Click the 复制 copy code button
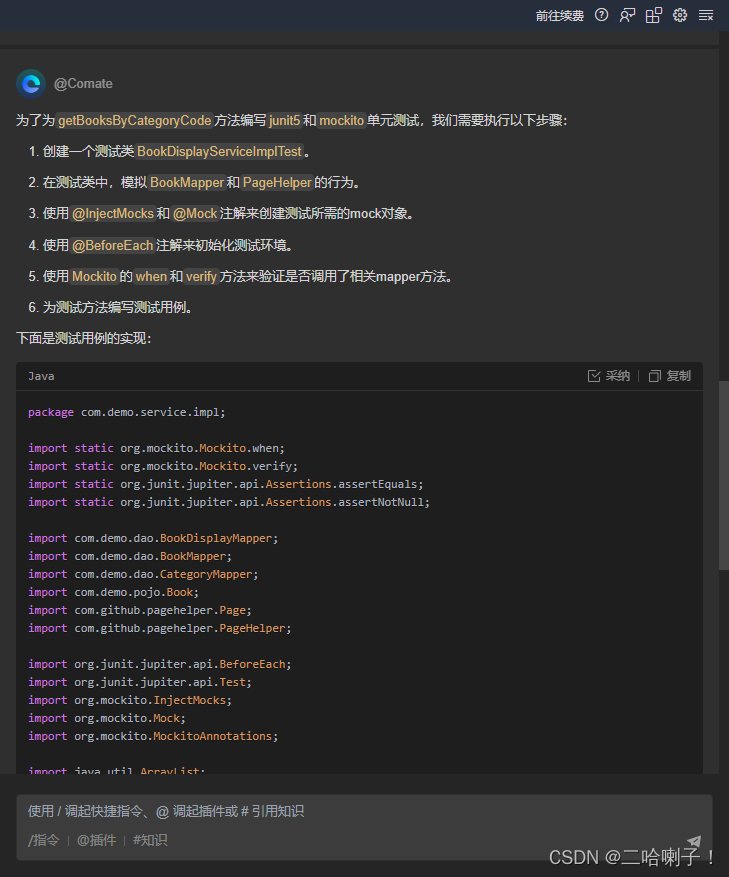Screen dimensions: 729x877 point(670,376)
